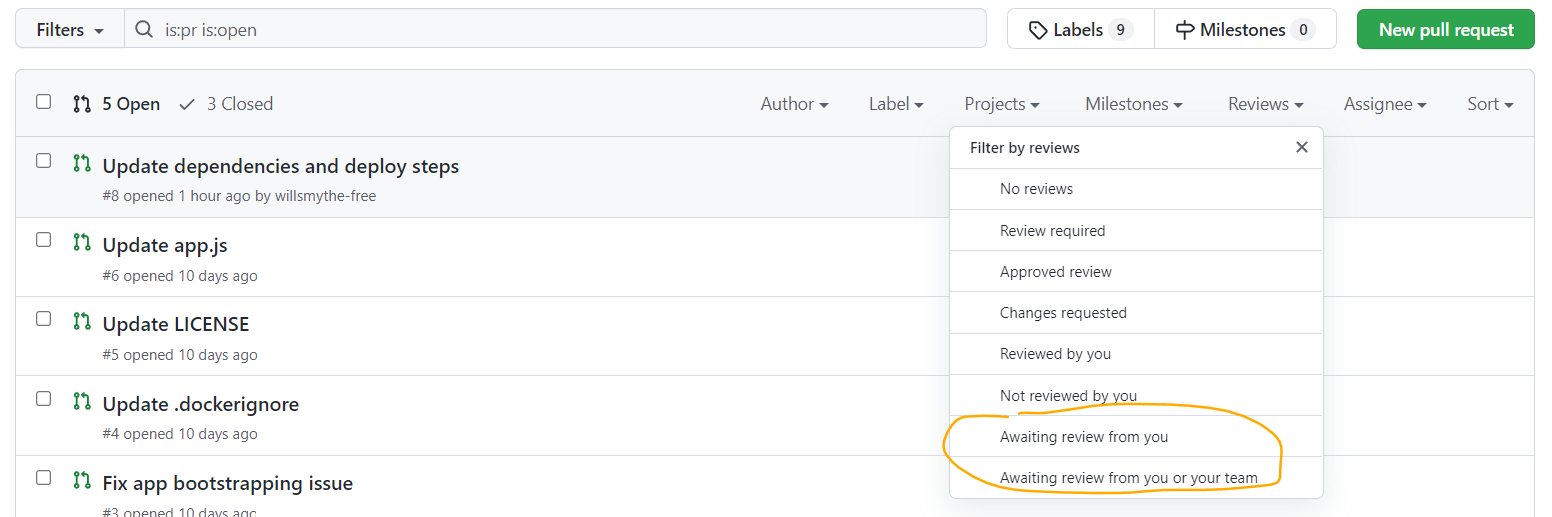Open the Labels page button
The height and width of the screenshot is (517, 1552).
click(1081, 30)
